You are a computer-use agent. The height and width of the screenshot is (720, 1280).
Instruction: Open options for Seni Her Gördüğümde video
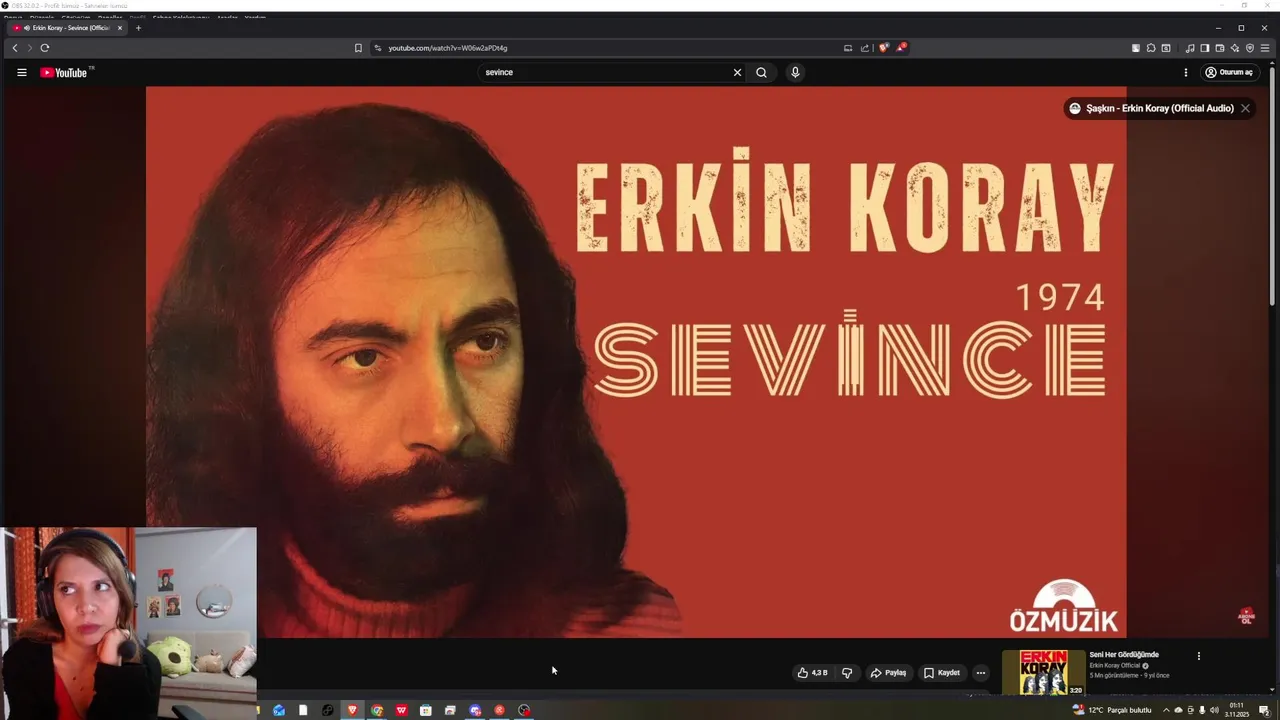(1199, 656)
